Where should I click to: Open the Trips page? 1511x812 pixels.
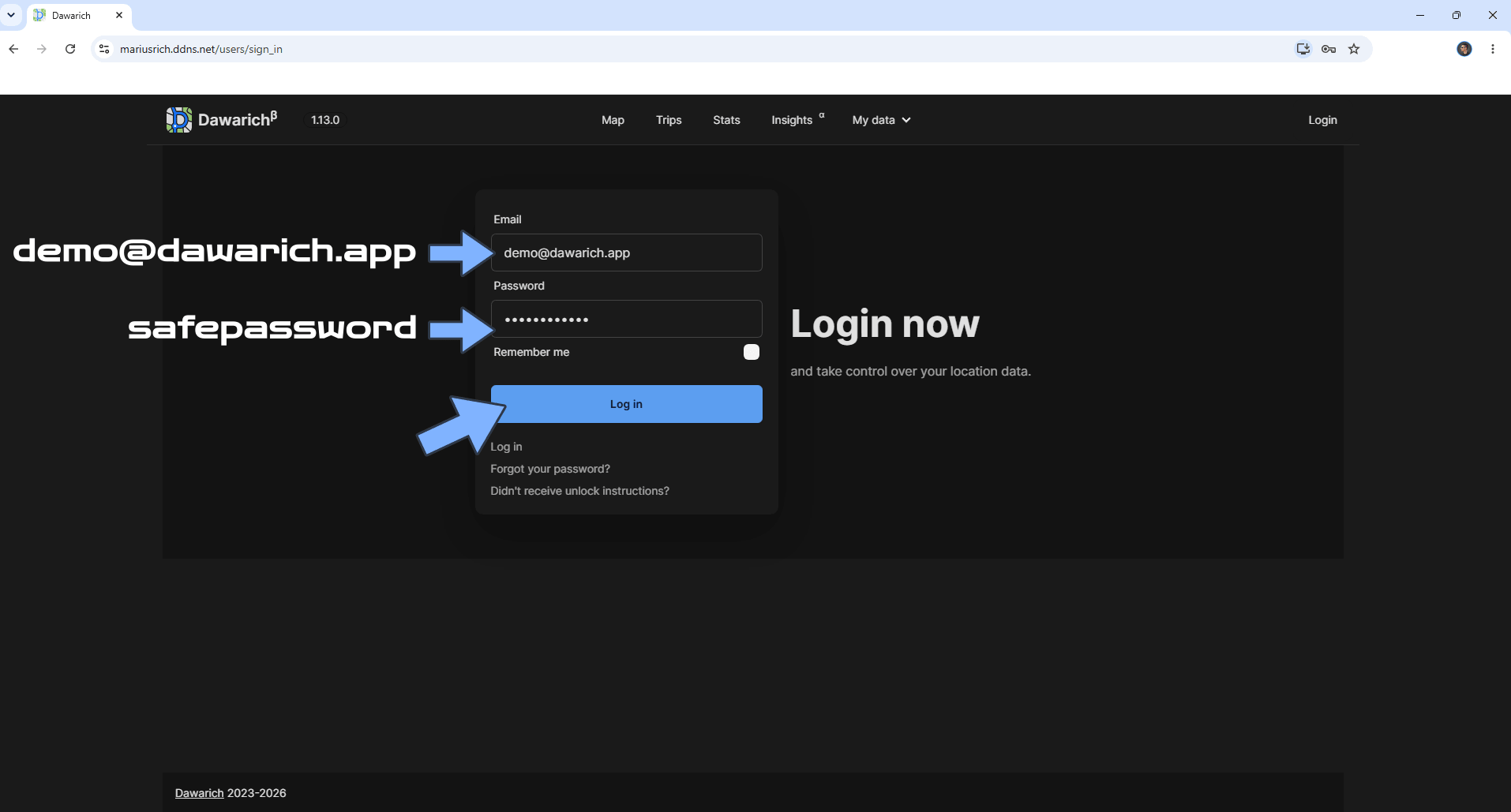coord(669,120)
